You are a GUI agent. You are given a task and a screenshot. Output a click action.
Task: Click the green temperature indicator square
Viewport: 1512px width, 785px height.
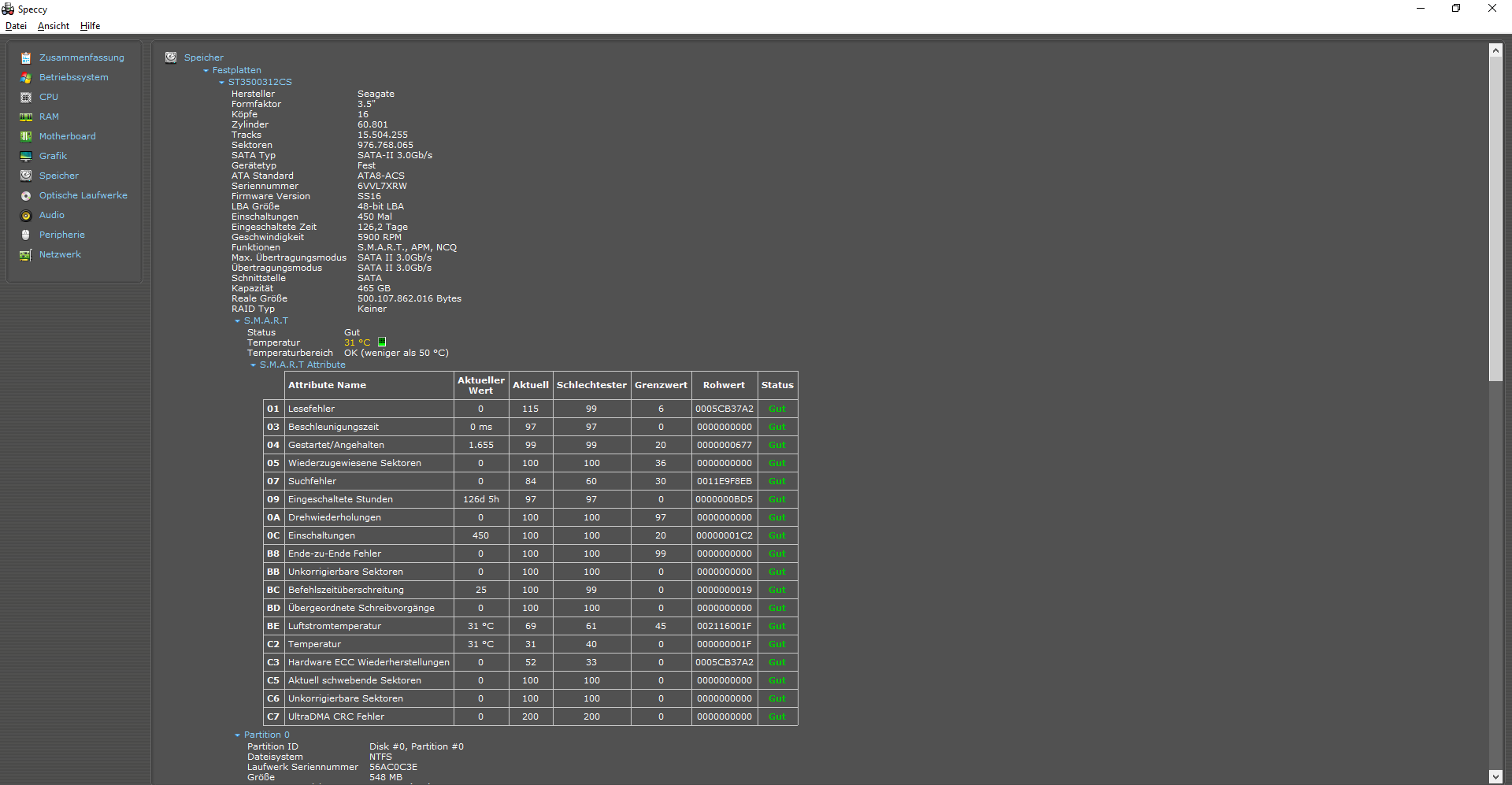(x=382, y=343)
